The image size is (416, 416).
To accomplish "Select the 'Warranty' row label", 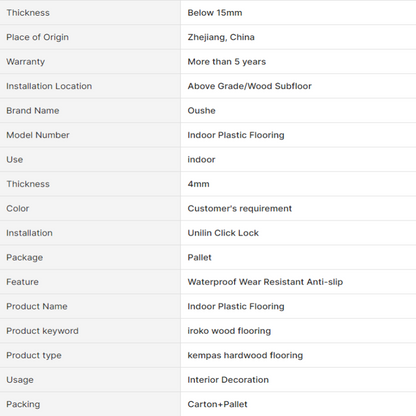I will 25,62.
